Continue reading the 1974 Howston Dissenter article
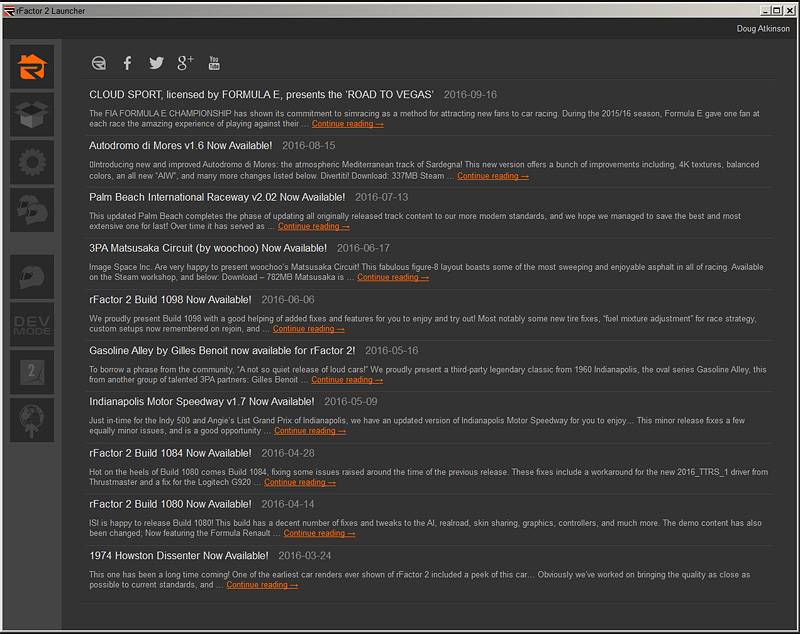 tap(262, 585)
